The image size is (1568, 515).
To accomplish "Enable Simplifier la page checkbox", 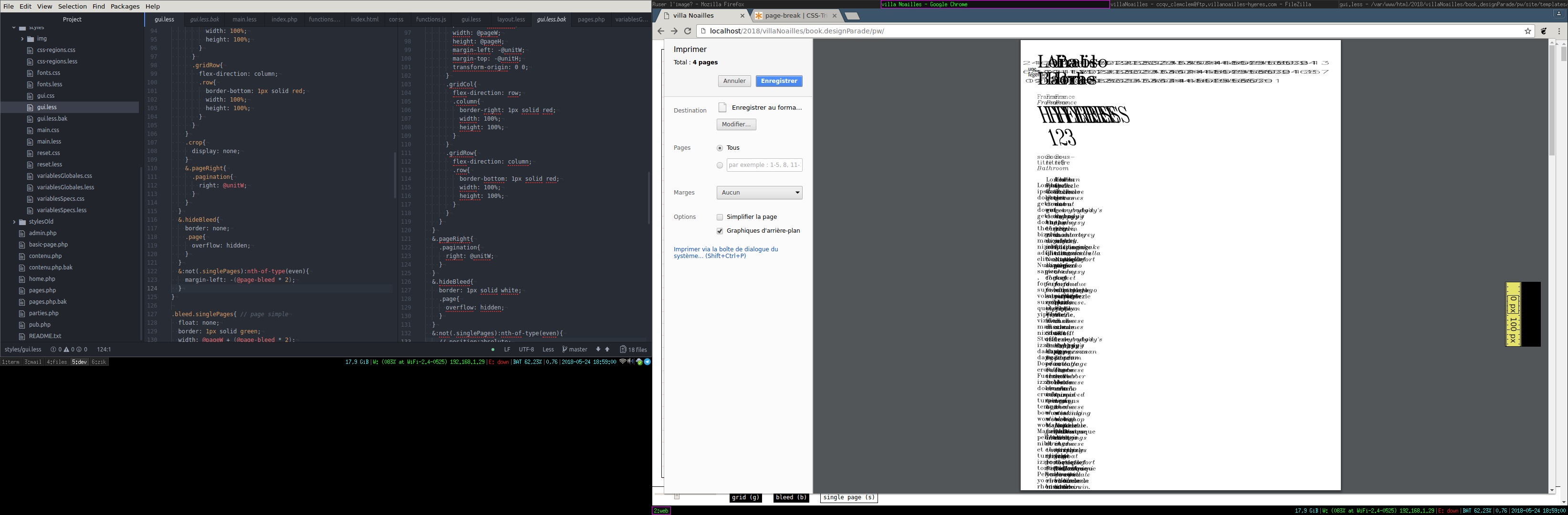I will tap(720, 217).
